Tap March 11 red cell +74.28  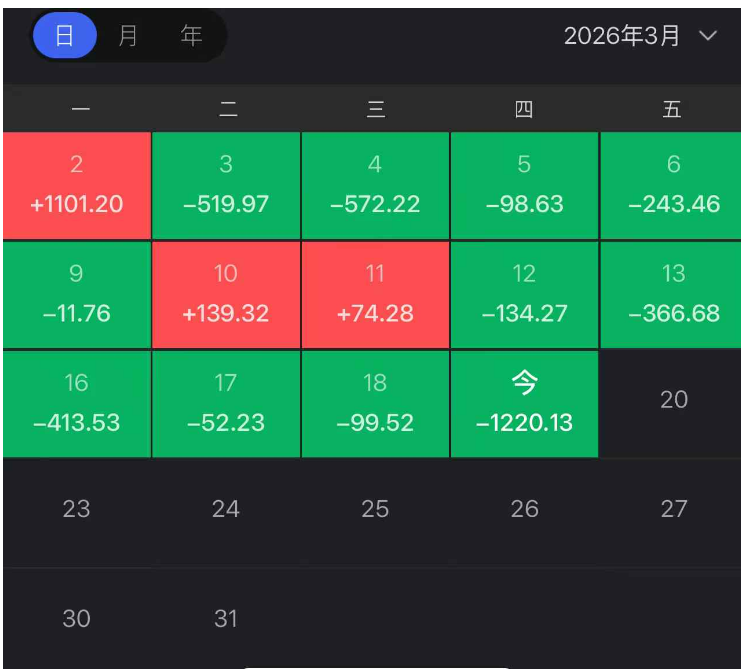pyautogui.click(x=375, y=295)
